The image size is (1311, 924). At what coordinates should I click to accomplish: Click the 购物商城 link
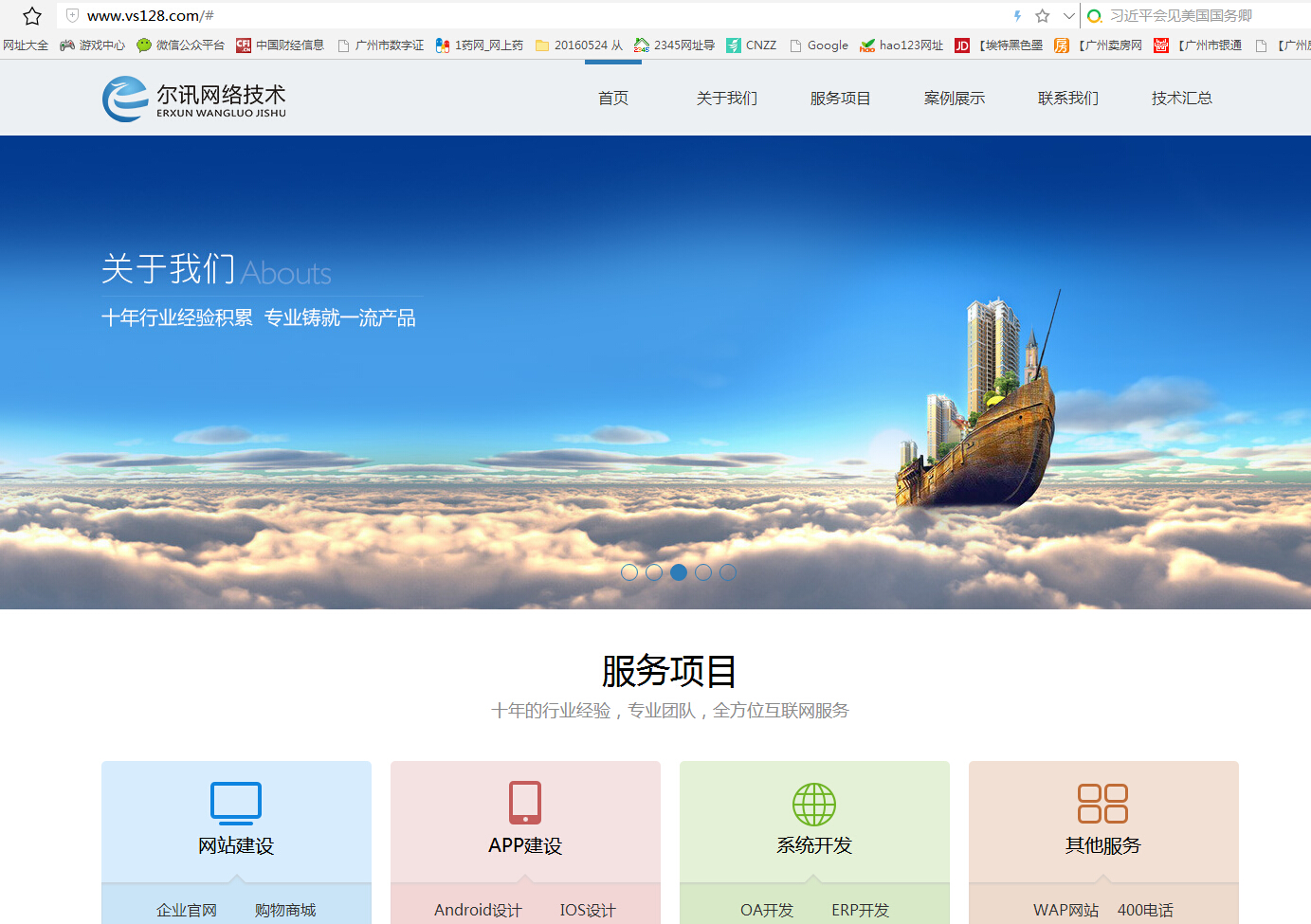click(x=285, y=910)
